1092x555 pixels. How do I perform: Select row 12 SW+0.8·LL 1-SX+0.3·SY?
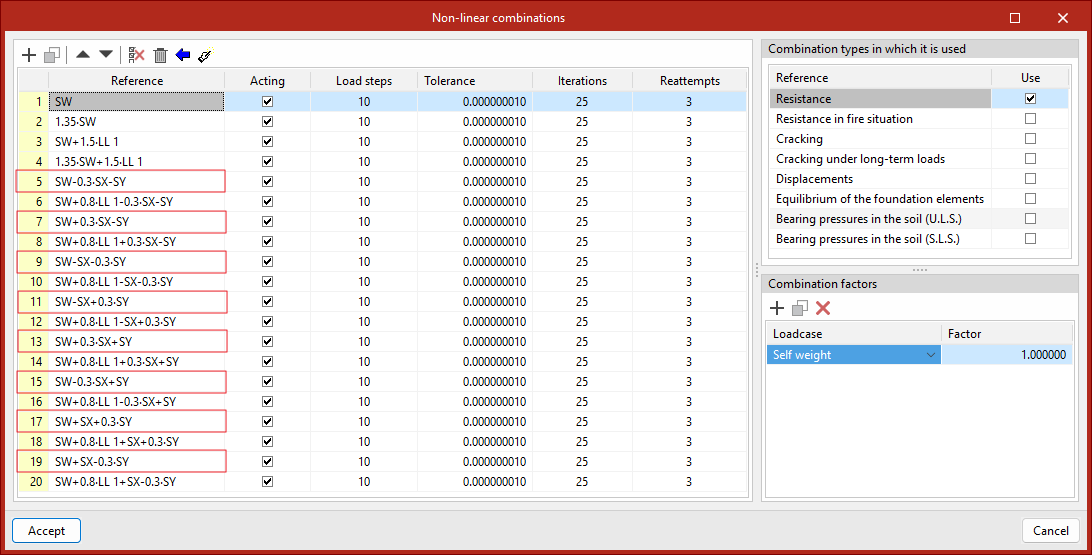(136, 322)
